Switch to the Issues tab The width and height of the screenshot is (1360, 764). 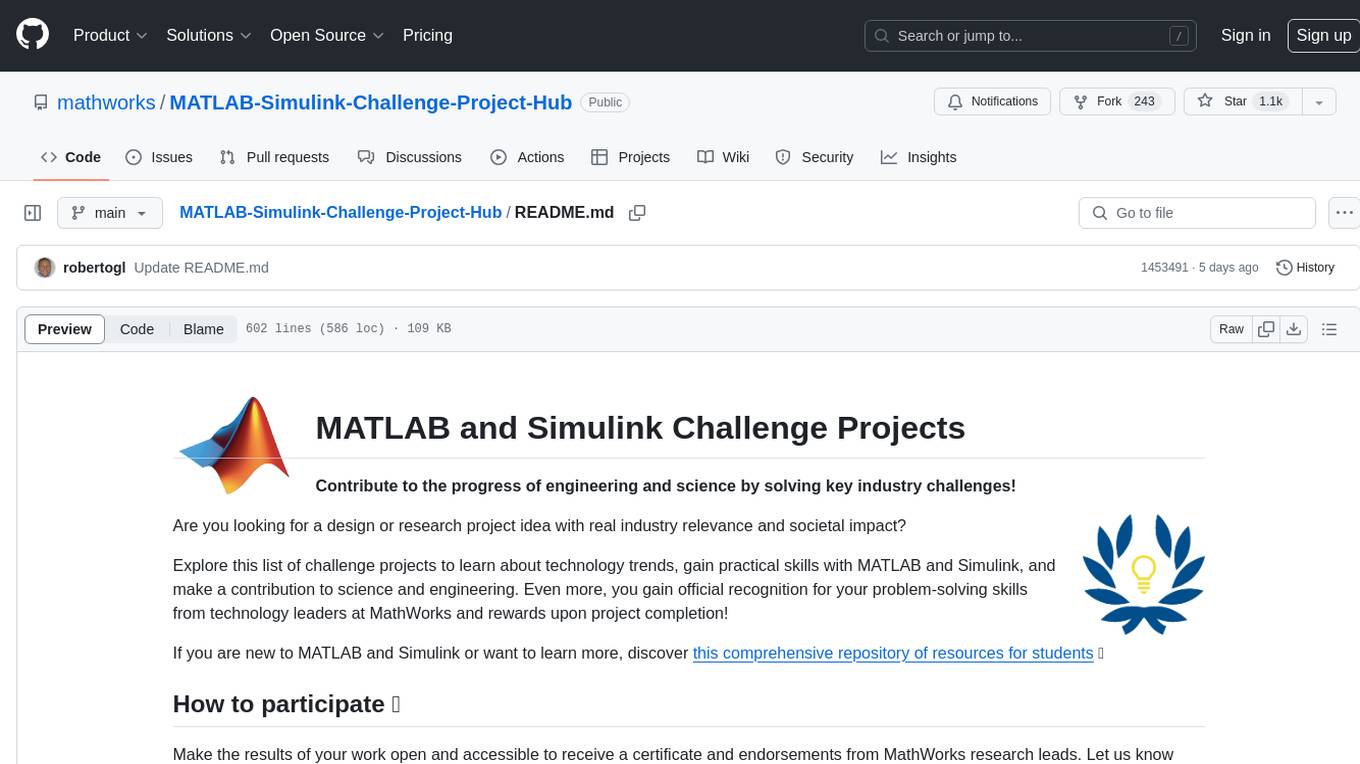coord(159,157)
